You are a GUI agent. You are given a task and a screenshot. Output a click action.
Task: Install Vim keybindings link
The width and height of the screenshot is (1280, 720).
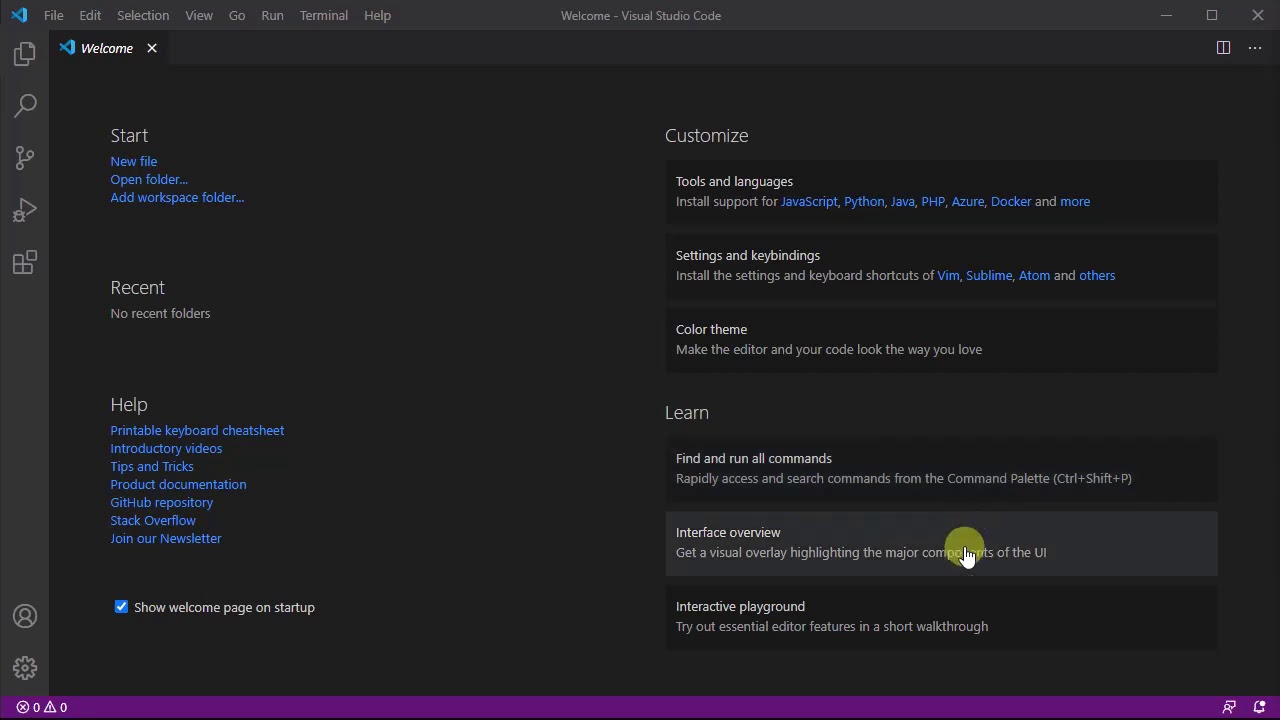click(948, 275)
